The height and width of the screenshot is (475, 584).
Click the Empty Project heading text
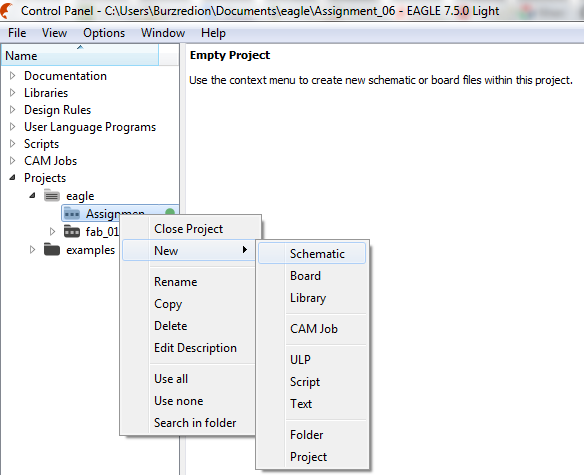click(230, 55)
